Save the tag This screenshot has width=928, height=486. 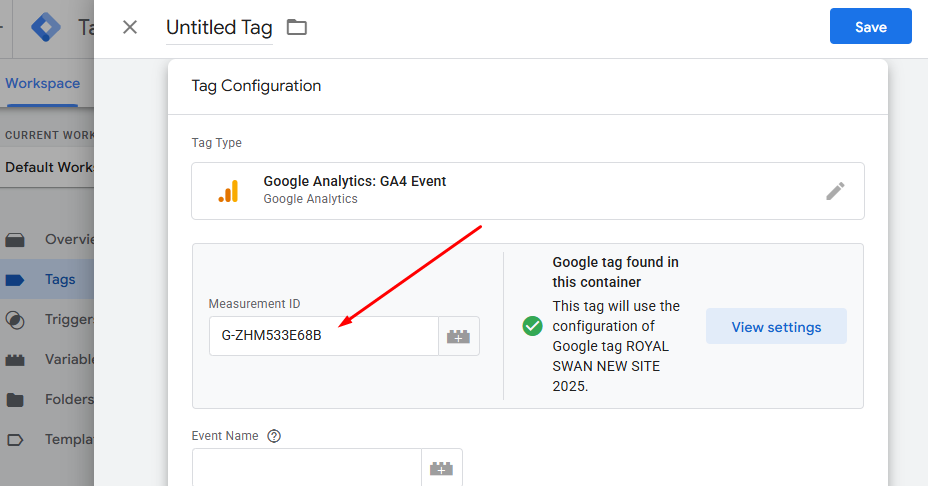pyautogui.click(x=871, y=26)
